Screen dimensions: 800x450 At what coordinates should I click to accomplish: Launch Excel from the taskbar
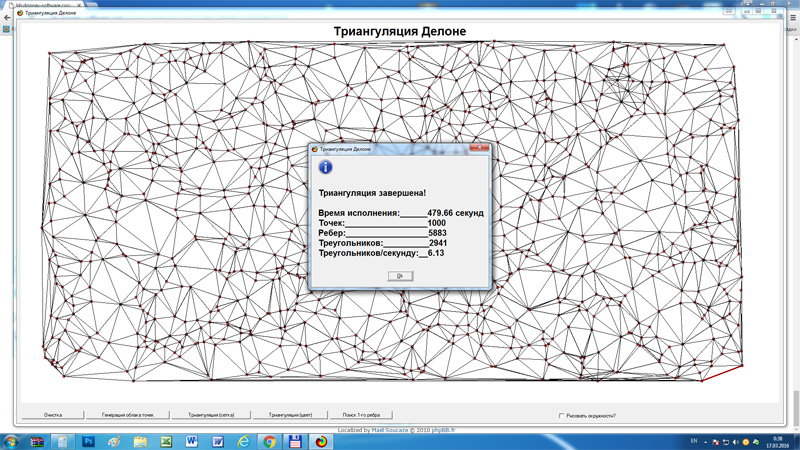click(166, 441)
